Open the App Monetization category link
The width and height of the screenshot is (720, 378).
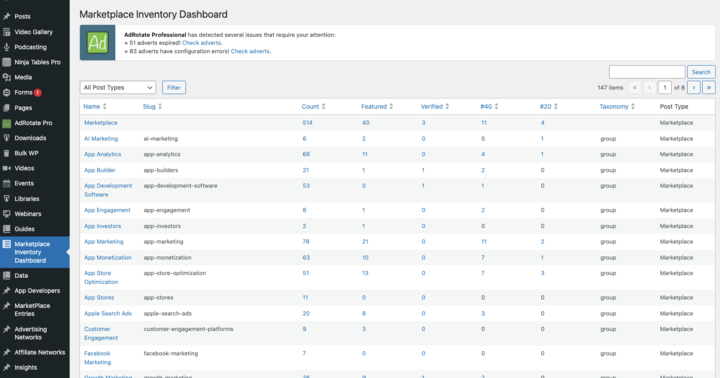click(107, 258)
